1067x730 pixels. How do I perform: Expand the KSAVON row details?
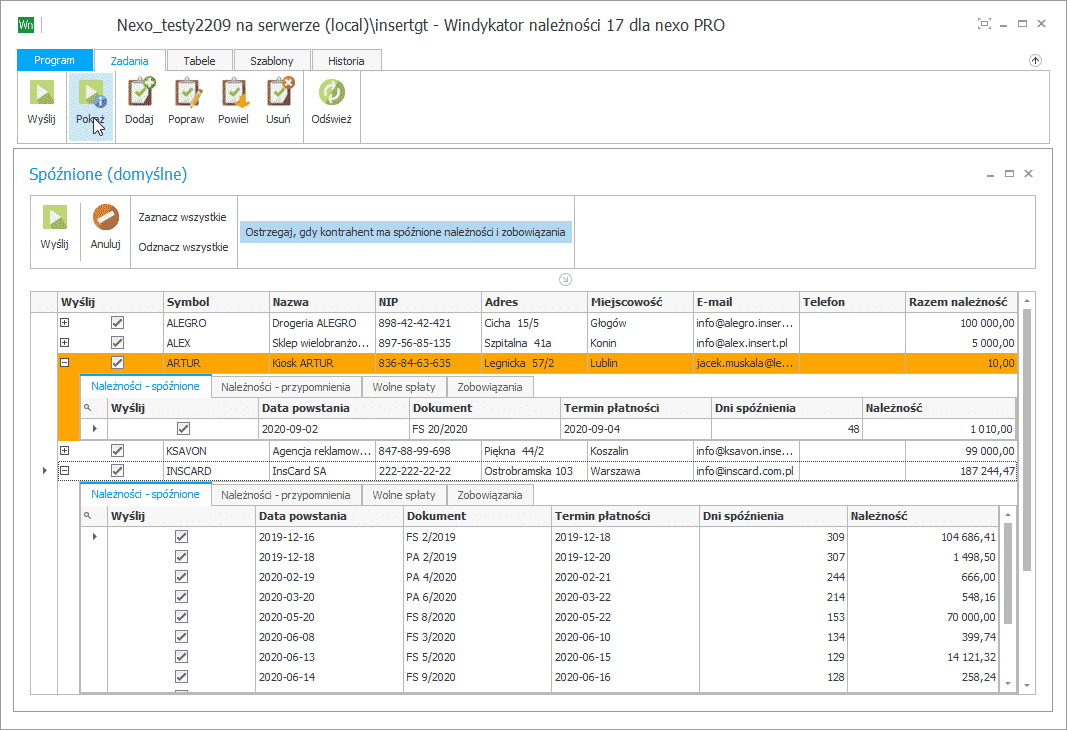point(65,450)
